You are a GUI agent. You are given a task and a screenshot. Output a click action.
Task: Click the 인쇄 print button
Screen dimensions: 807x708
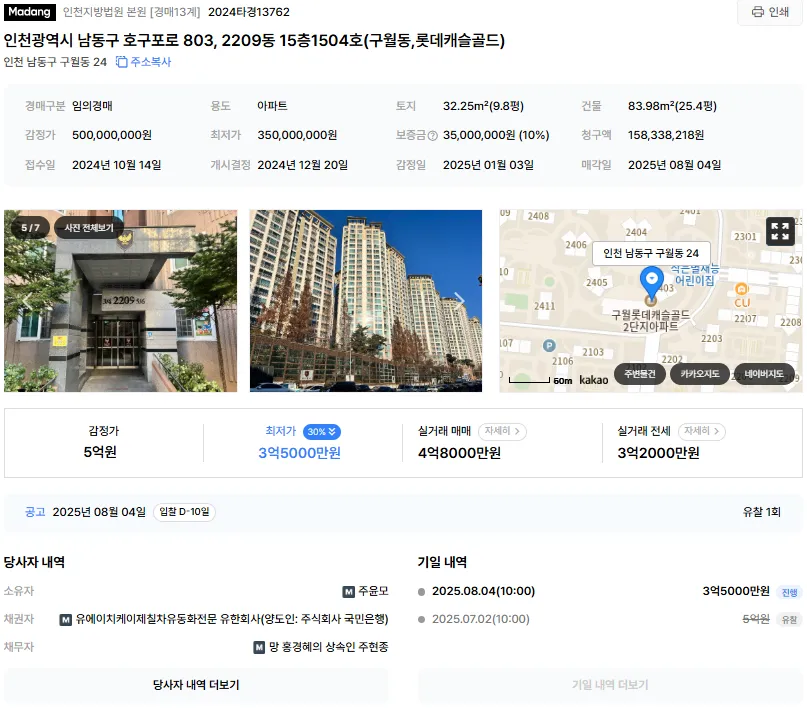[770, 12]
